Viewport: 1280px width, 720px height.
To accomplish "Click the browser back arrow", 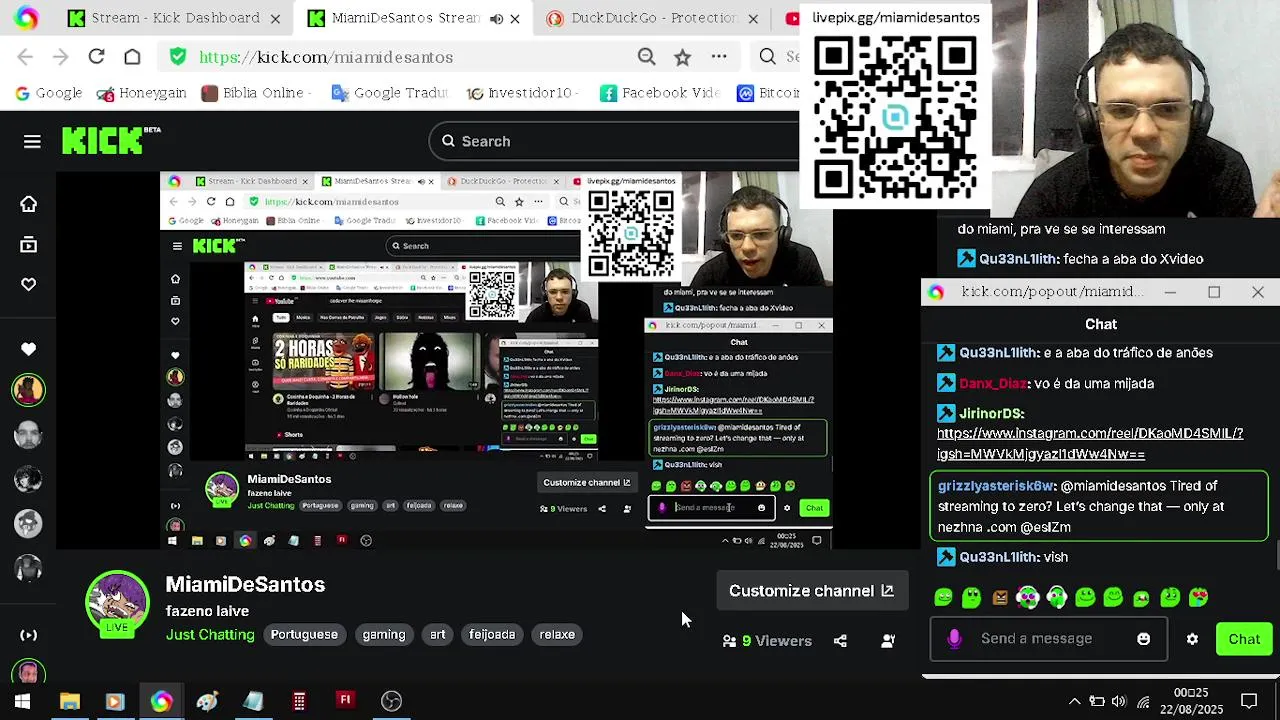I will [x=26, y=57].
